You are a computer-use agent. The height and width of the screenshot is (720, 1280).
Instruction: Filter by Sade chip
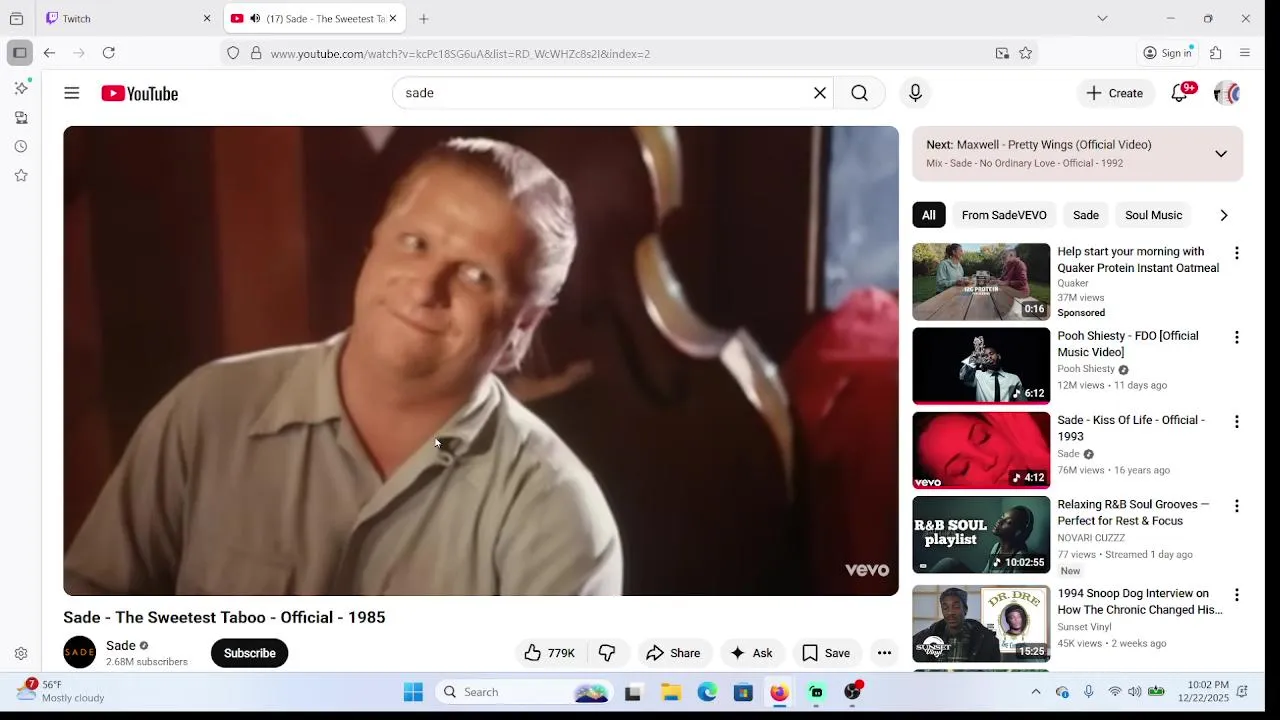point(1086,215)
